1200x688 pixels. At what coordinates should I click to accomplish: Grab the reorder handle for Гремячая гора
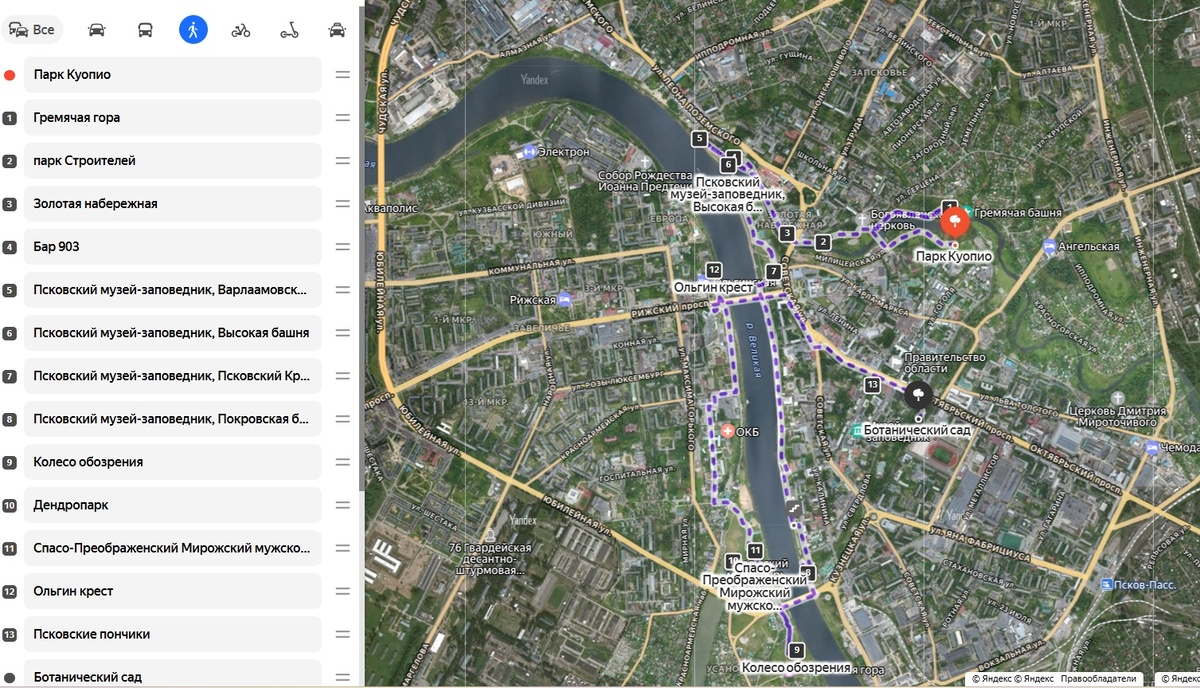coord(342,117)
